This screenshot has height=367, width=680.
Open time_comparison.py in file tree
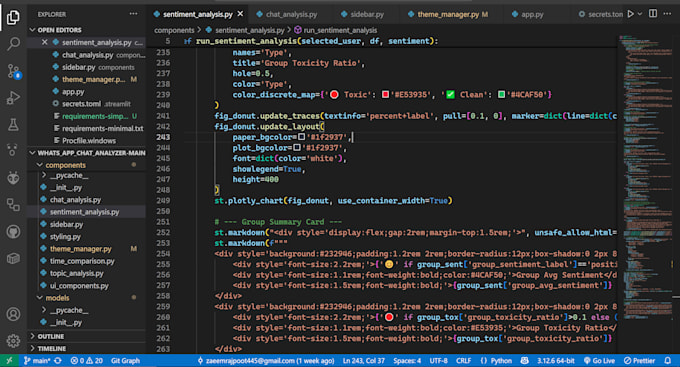[82, 261]
